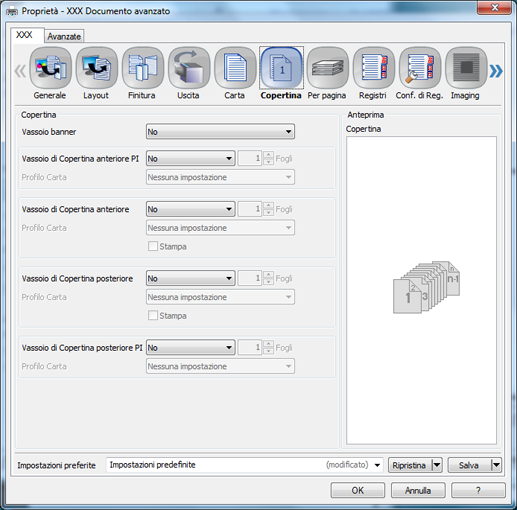Open Profilo Carta dropdown for Copertina anteriore

(x=220, y=228)
